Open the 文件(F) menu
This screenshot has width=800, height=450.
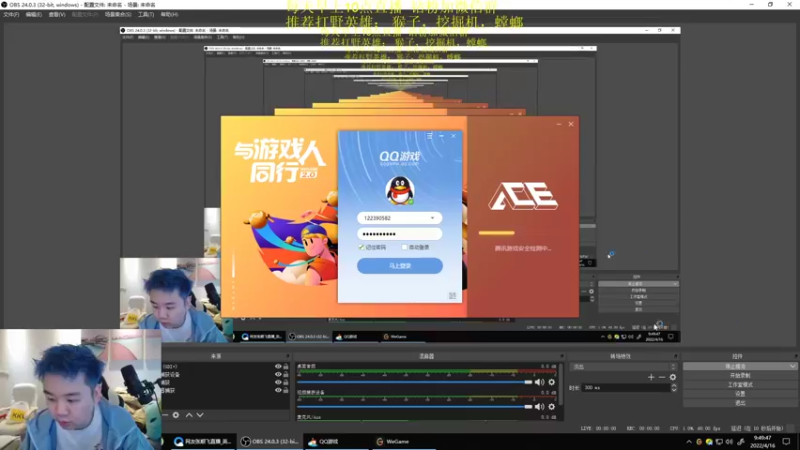pos(11,15)
